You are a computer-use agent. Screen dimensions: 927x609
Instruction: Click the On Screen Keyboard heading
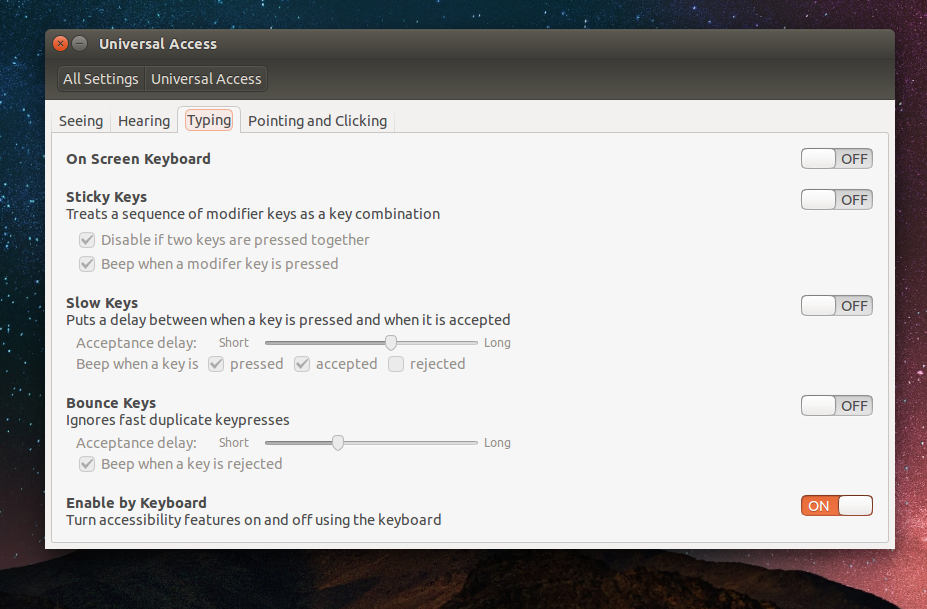[x=138, y=158]
